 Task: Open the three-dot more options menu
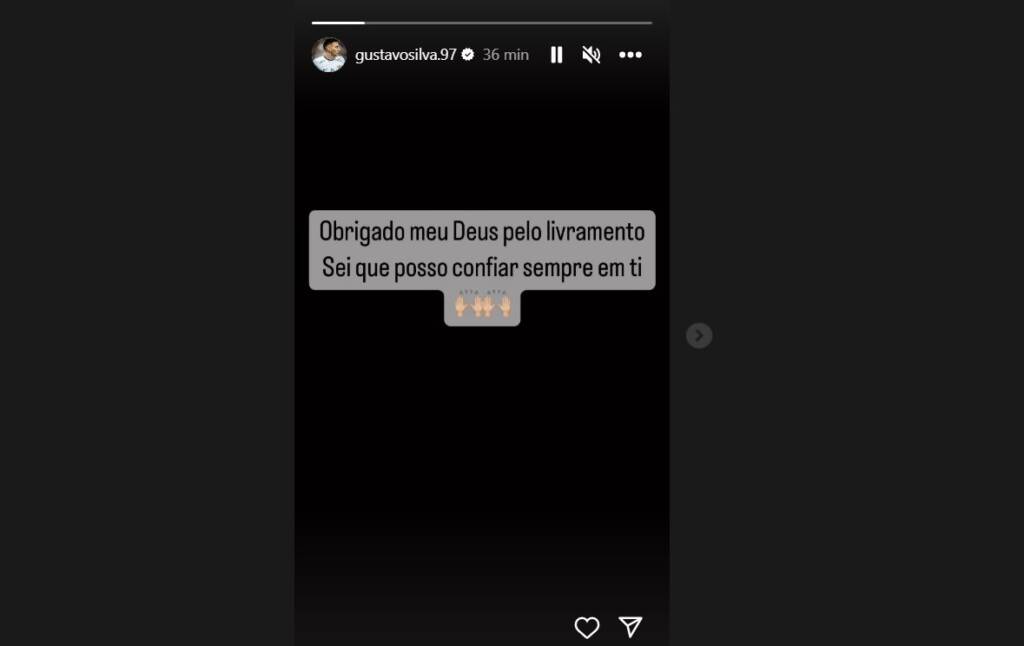point(630,55)
